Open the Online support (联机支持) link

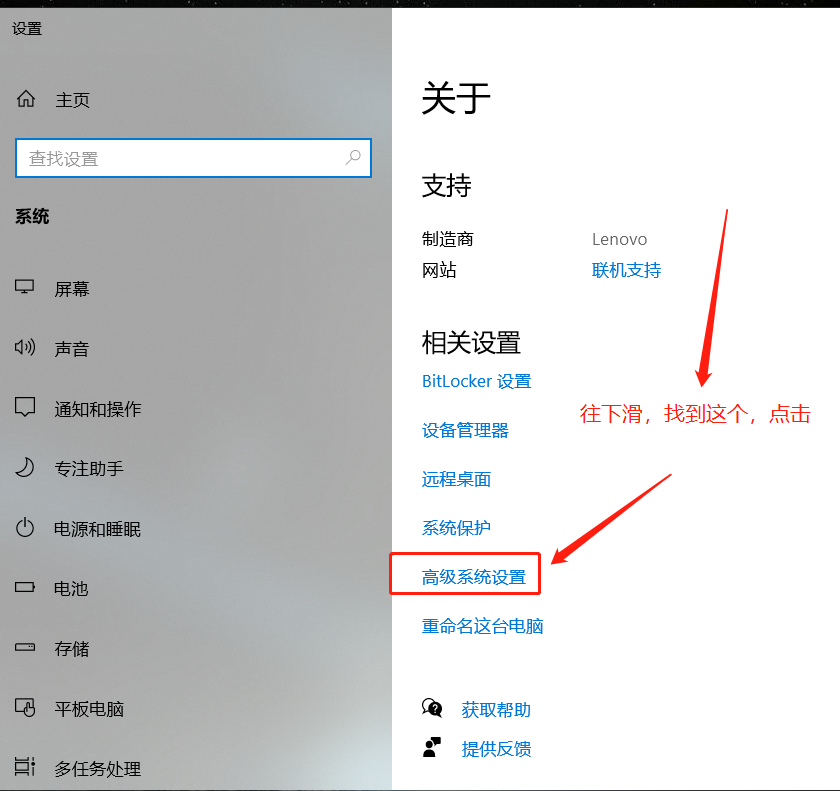[626, 270]
